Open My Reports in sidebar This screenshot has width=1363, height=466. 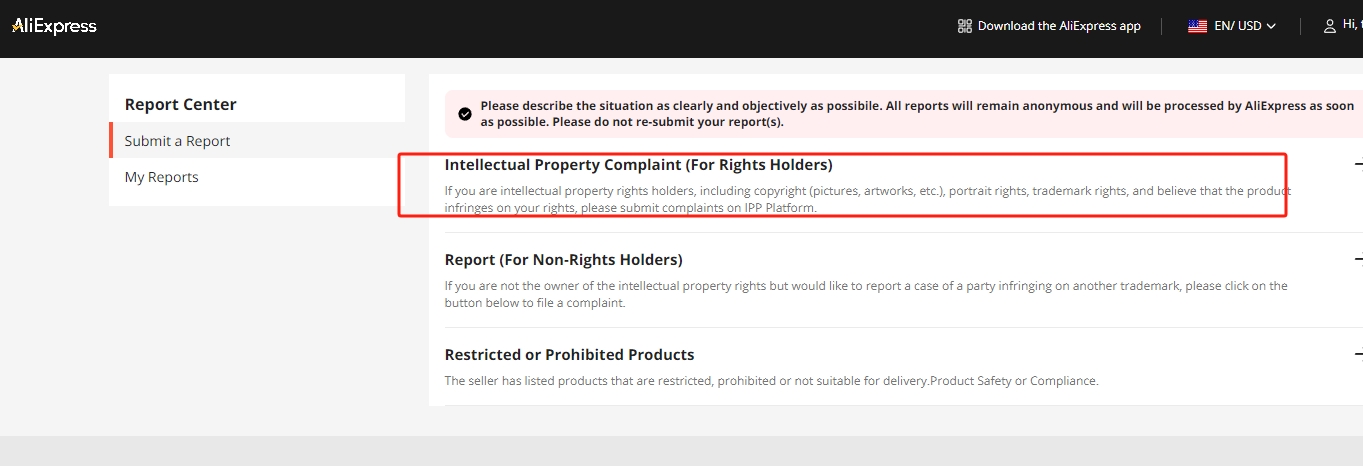coord(161,177)
